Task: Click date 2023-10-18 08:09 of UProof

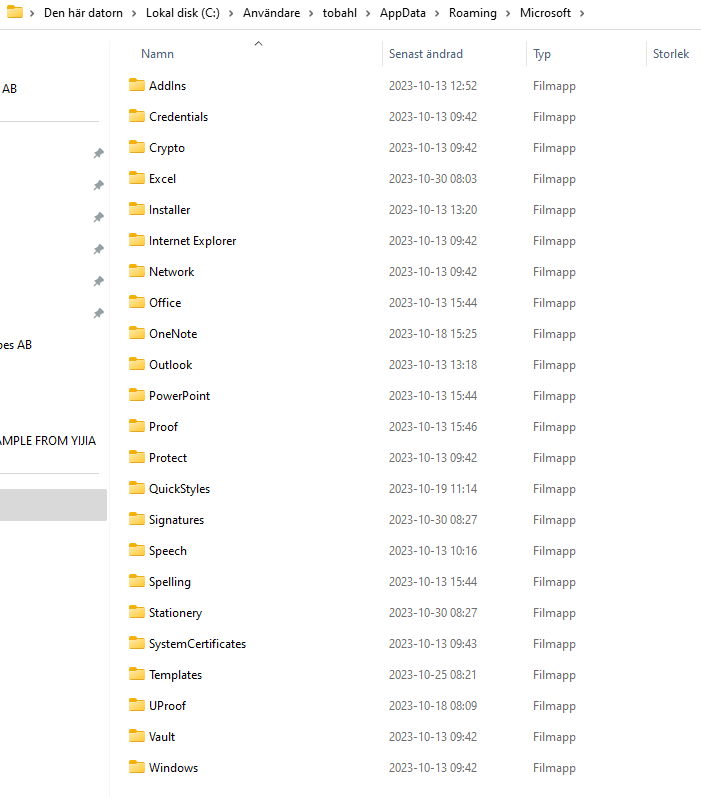Action: pos(433,706)
